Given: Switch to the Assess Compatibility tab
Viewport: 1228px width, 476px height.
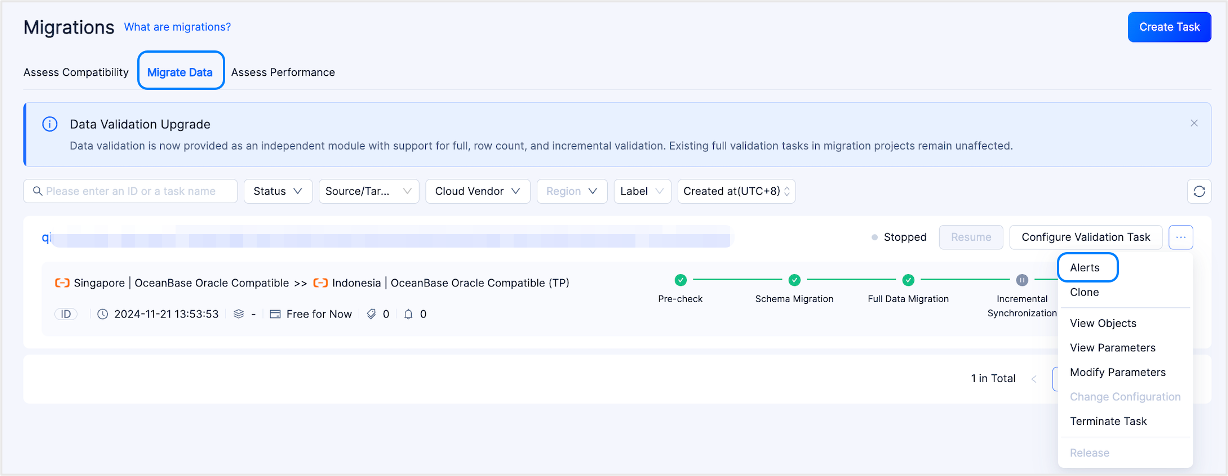Looking at the screenshot, I should [x=76, y=72].
